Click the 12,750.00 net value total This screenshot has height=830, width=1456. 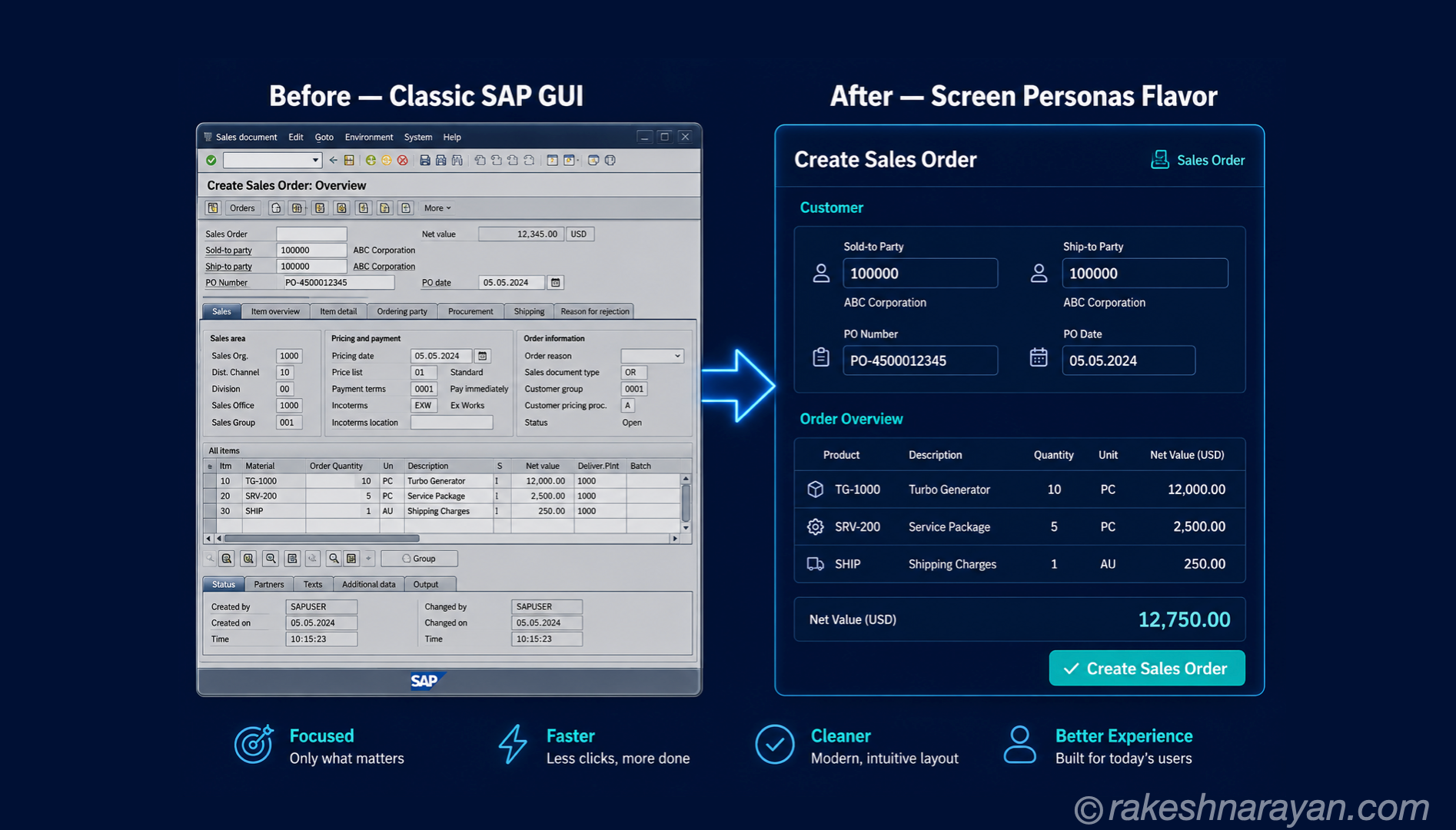tap(1184, 619)
